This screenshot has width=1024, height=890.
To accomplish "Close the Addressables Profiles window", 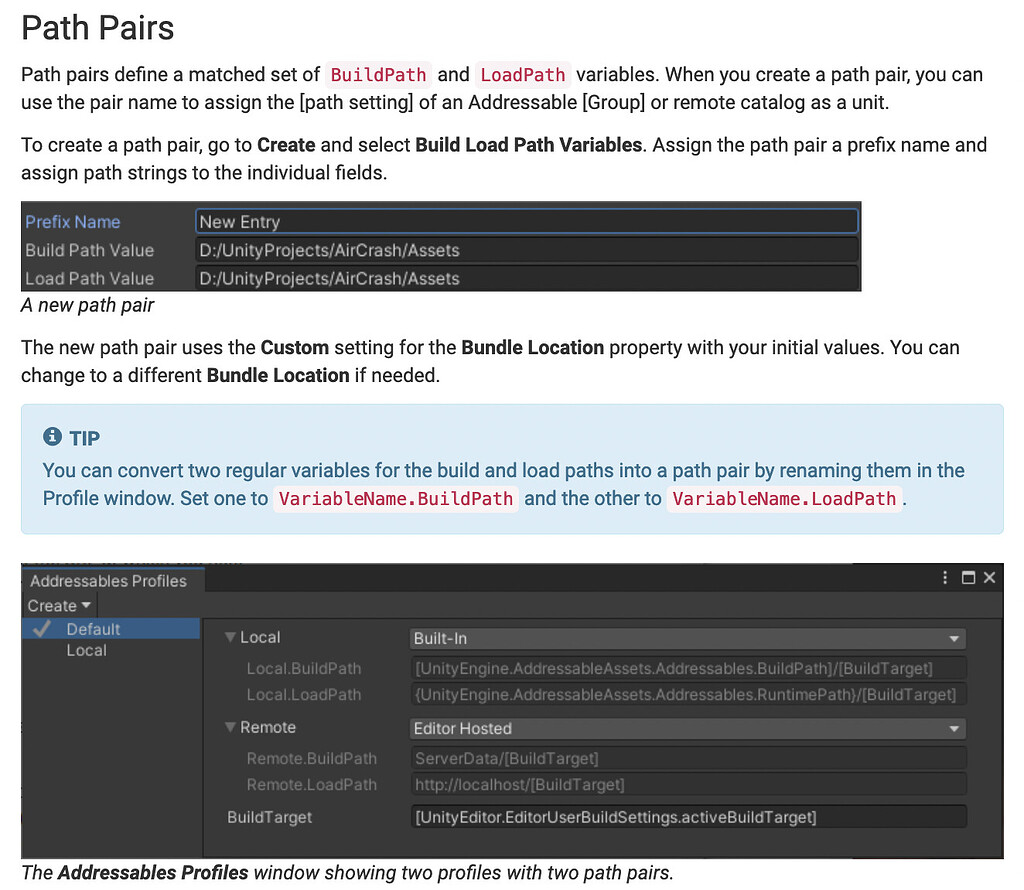I will coord(990,577).
